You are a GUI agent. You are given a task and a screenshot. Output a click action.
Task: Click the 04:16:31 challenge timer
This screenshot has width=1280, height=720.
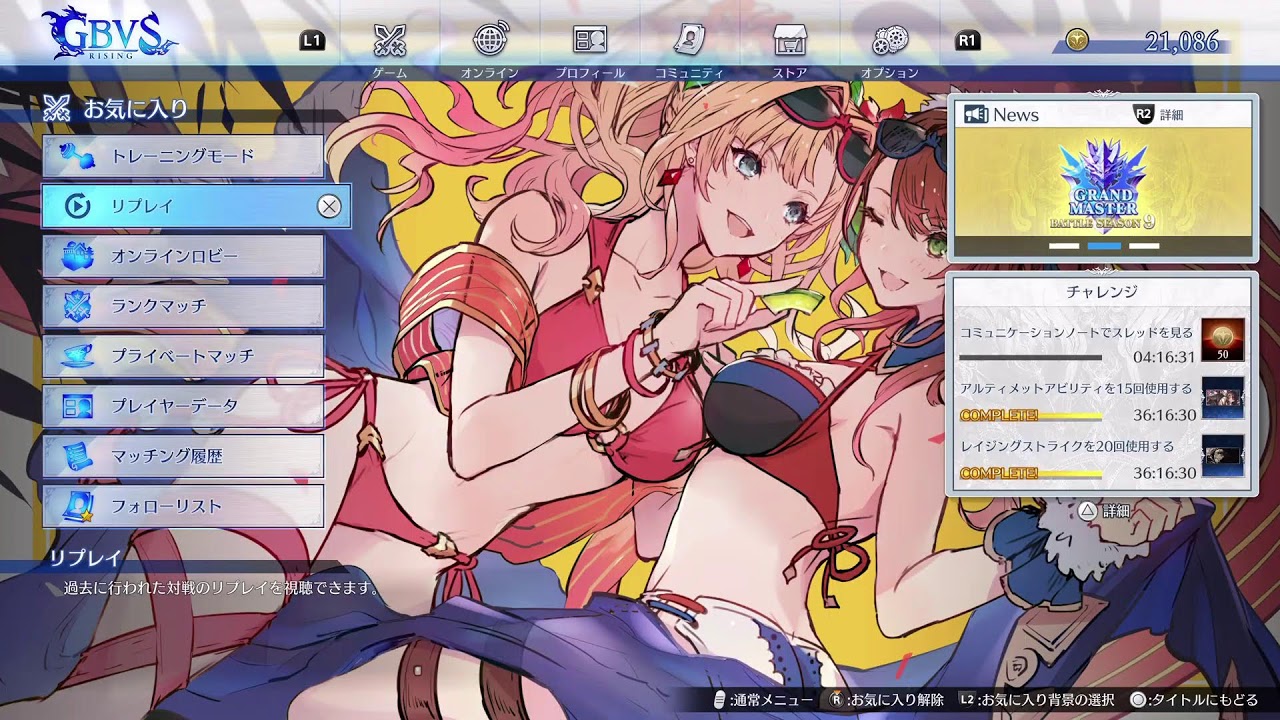1164,357
